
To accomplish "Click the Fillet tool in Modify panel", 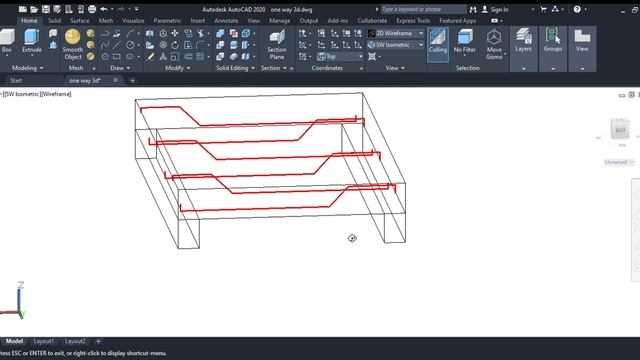I will tap(200, 45).
